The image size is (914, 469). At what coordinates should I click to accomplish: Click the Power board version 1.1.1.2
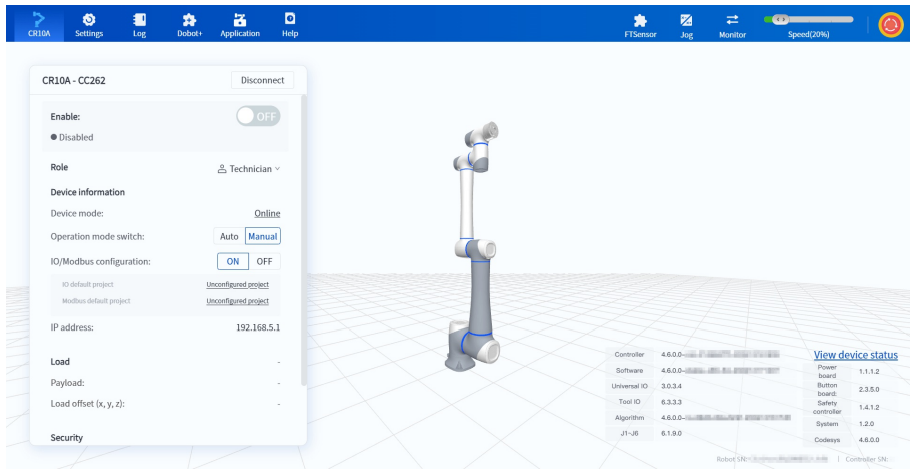tap(869, 371)
